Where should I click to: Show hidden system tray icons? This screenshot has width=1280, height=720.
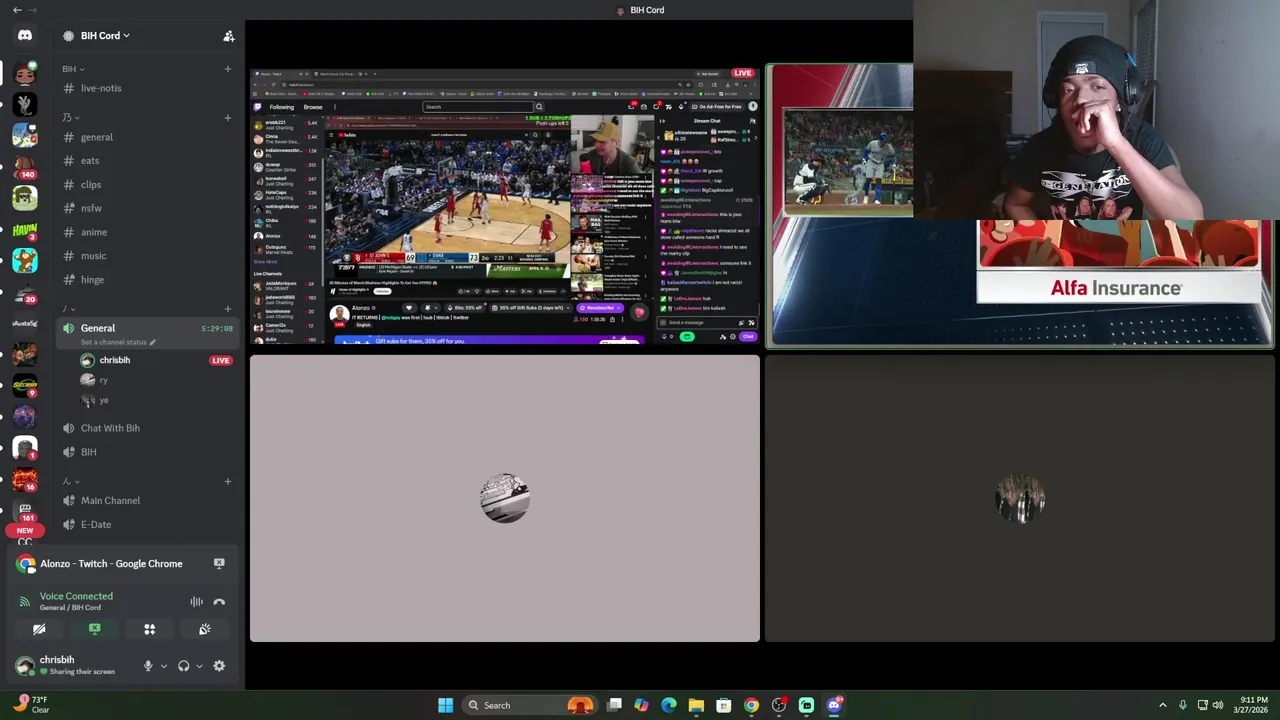1162,705
